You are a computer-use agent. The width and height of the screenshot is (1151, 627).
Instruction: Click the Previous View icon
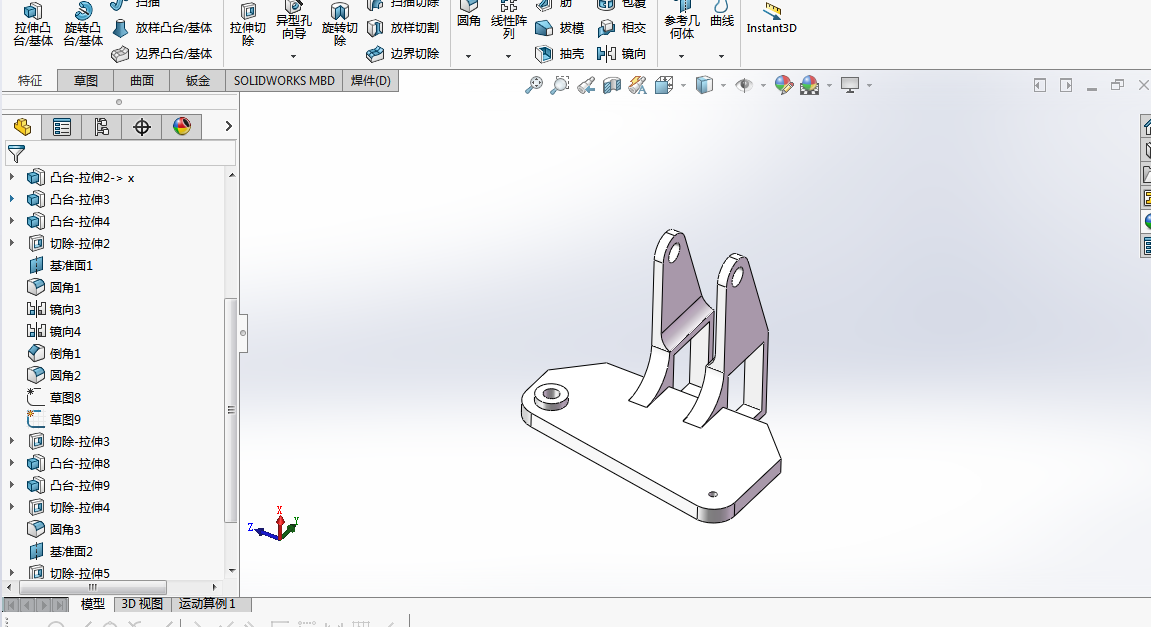tap(586, 85)
